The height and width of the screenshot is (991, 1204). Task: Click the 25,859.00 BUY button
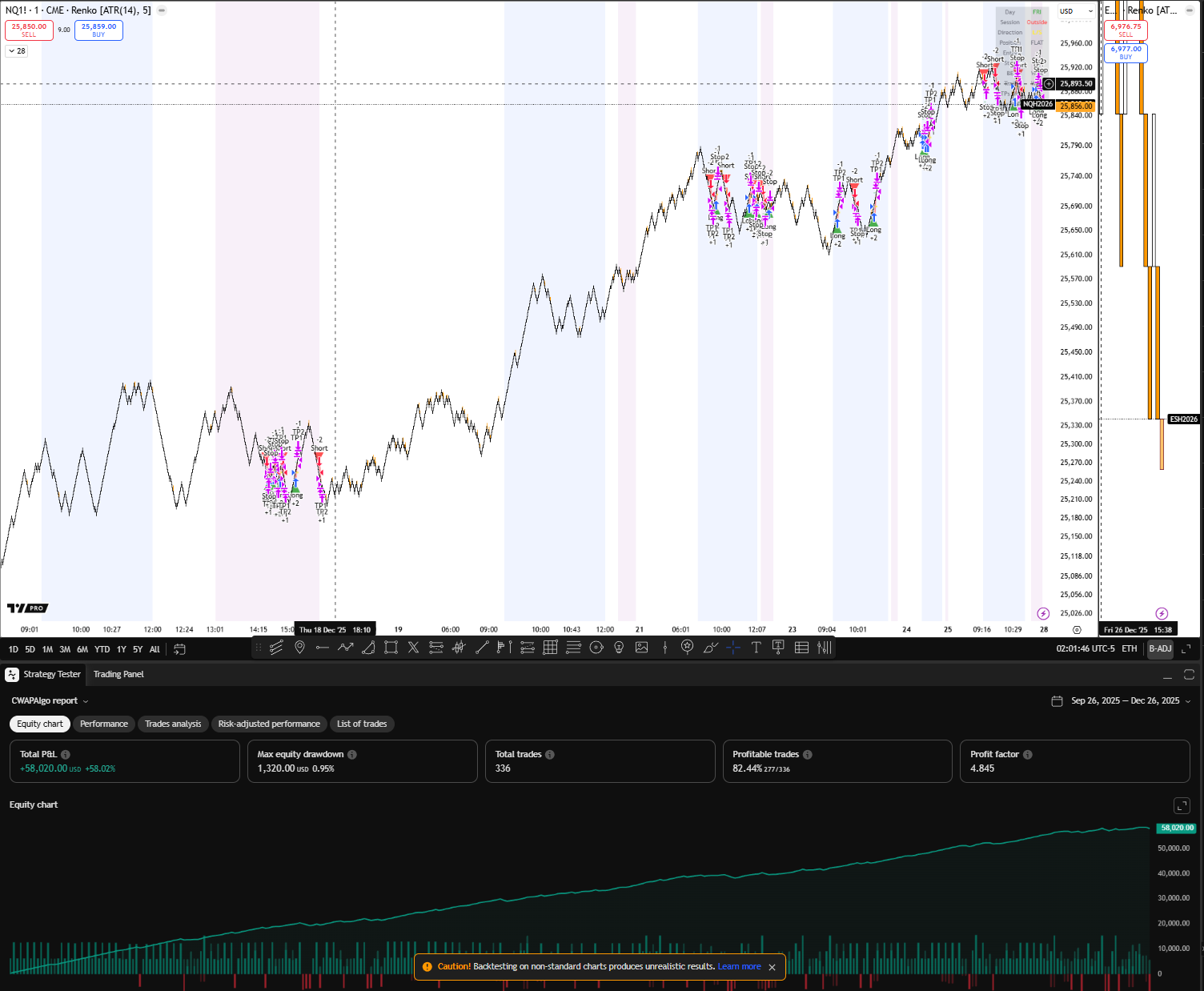[98, 30]
